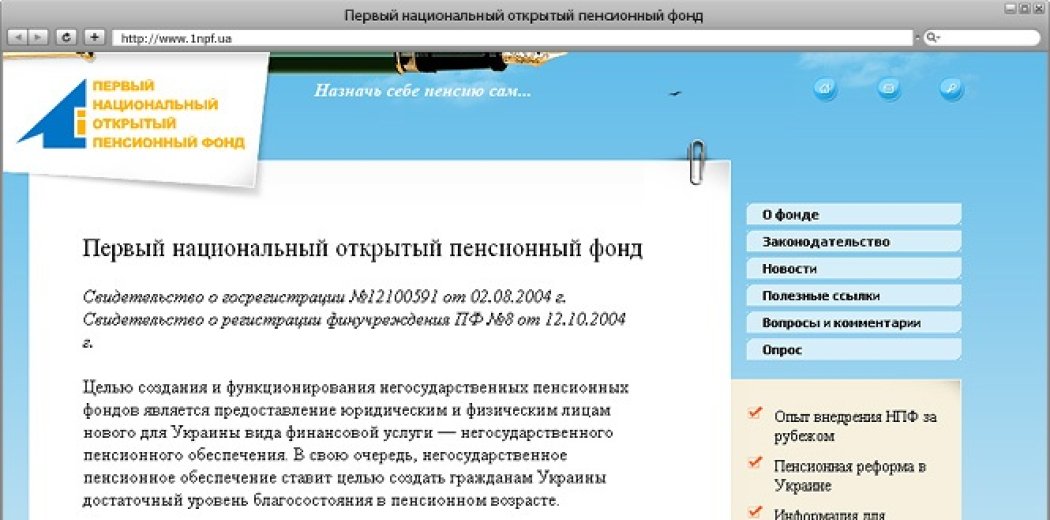Click the home icon in site header
The height and width of the screenshot is (520, 1050).
coord(825,88)
